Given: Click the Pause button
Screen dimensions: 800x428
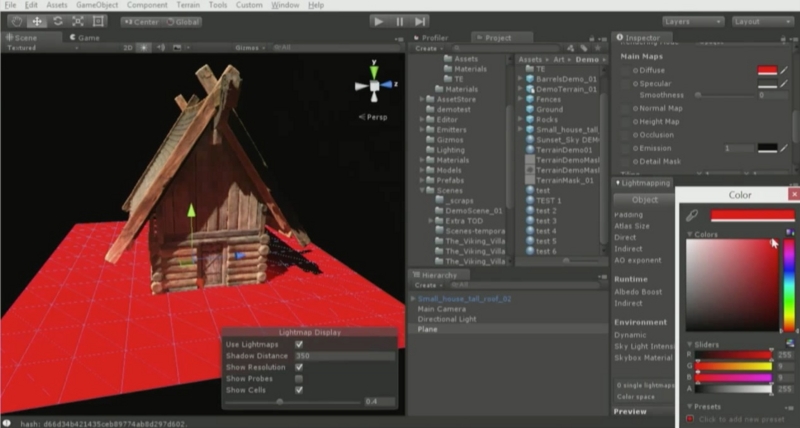Looking at the screenshot, I should 399,21.
